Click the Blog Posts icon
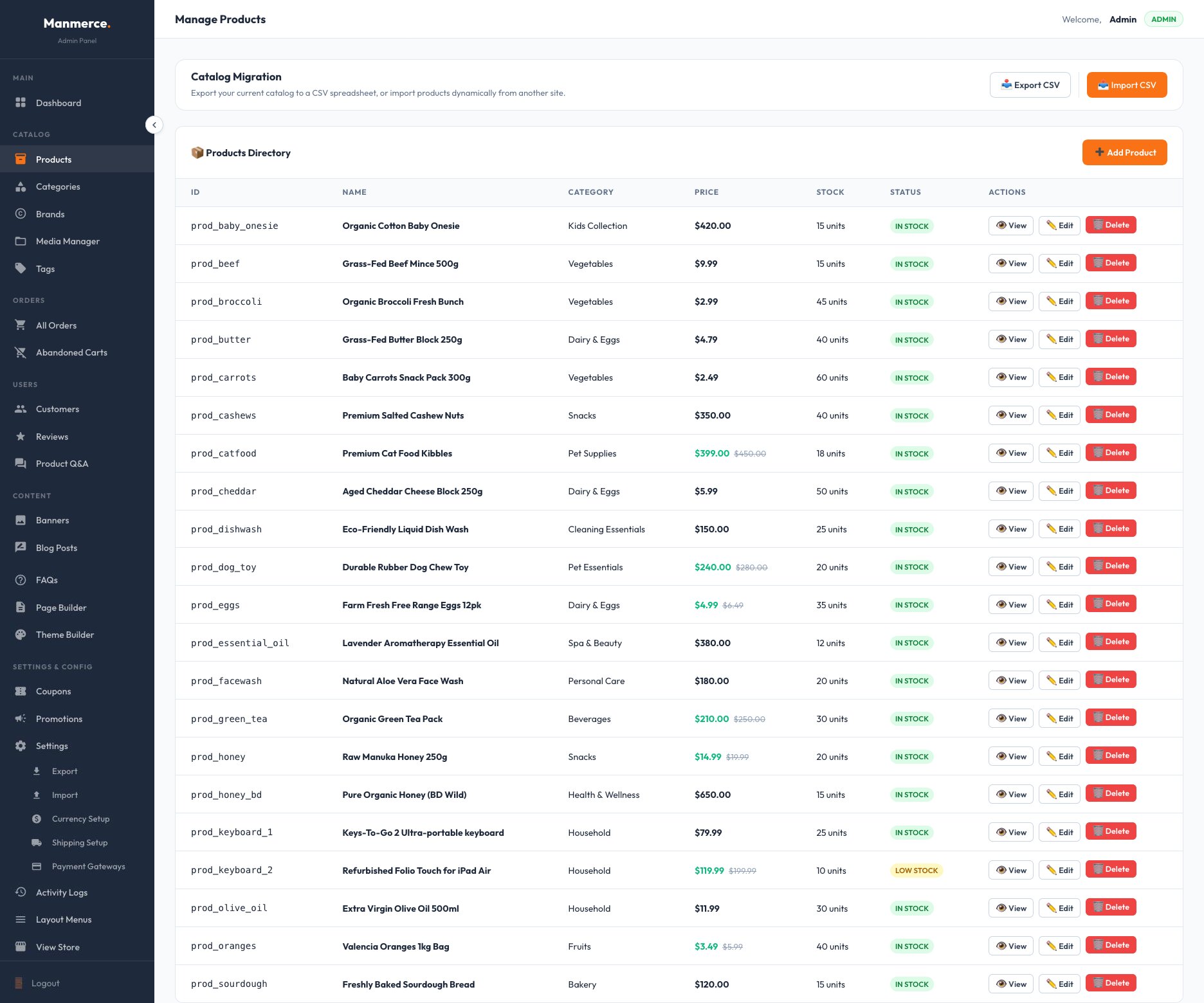The width and height of the screenshot is (1204, 1003). (21, 548)
